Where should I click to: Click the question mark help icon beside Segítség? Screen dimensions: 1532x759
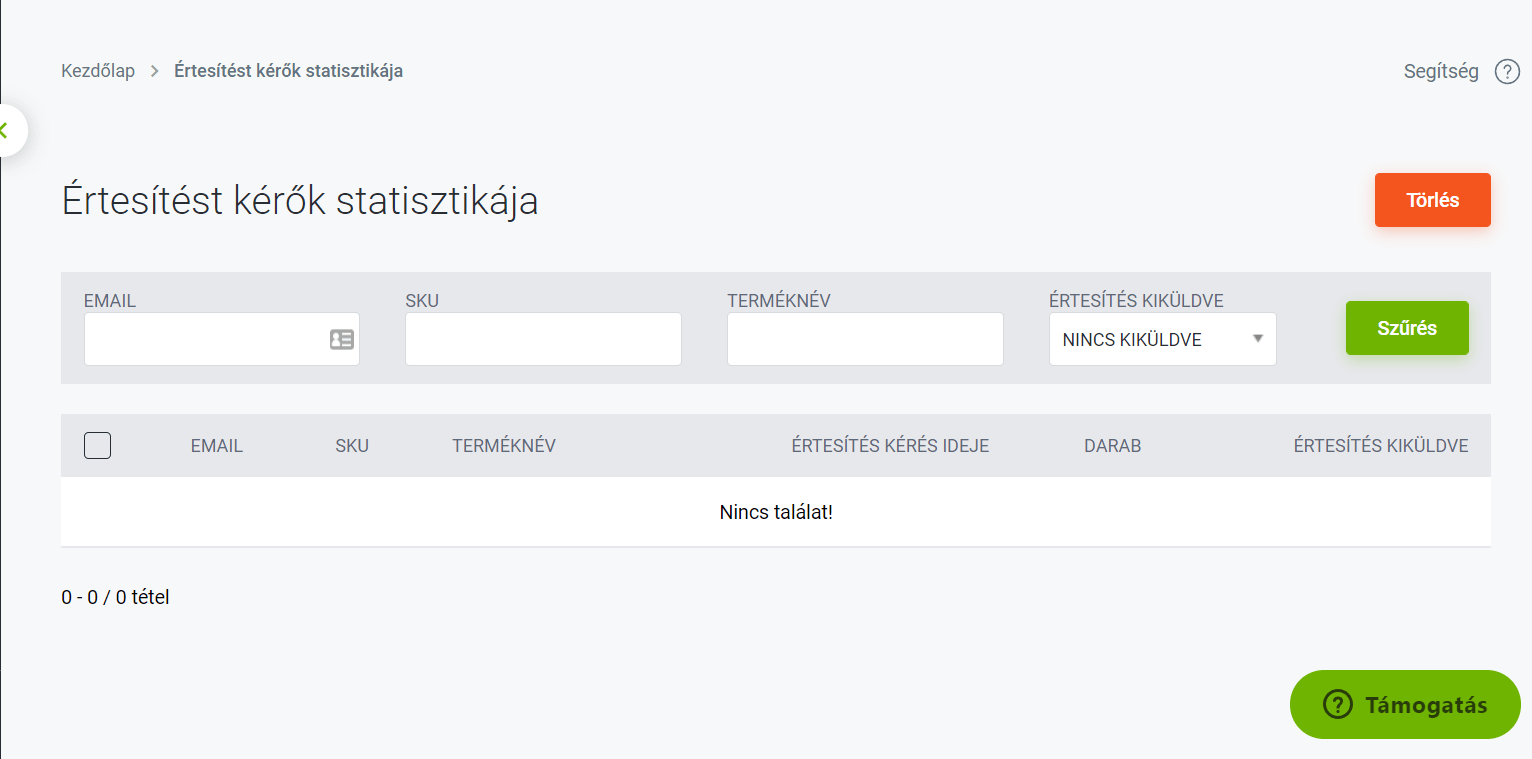1507,72
